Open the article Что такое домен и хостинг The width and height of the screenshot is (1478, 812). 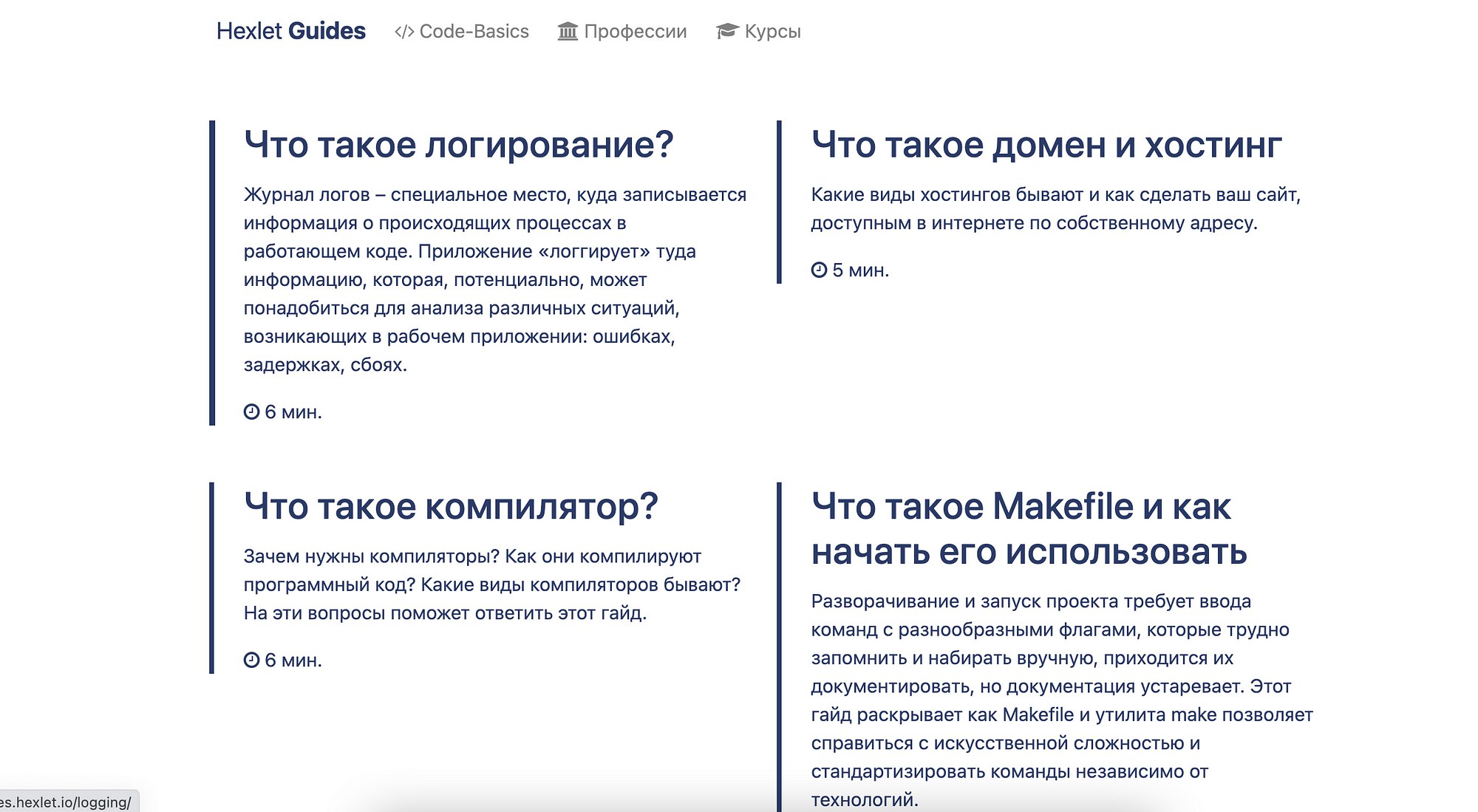point(1046,145)
